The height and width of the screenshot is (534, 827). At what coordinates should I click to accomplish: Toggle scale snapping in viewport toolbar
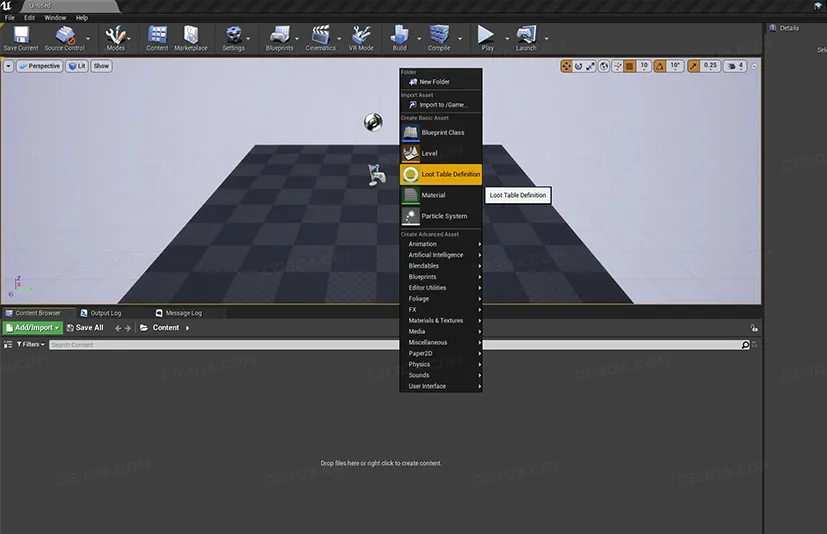click(x=694, y=66)
